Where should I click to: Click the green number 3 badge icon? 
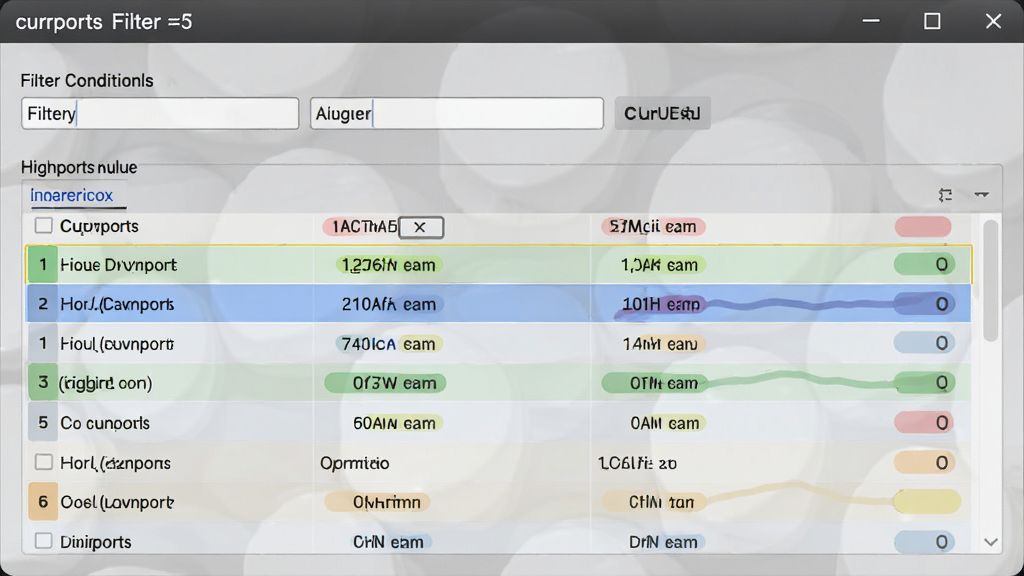[43, 382]
